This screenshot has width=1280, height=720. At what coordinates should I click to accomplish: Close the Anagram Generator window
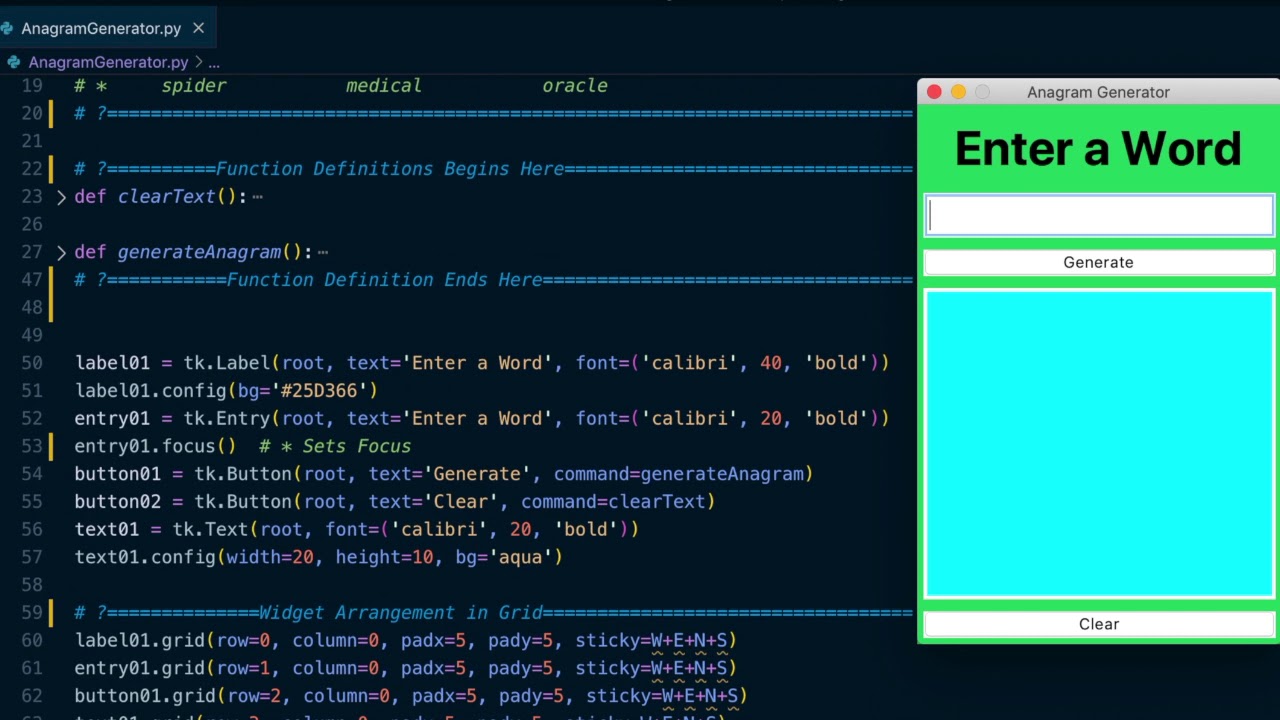point(934,92)
